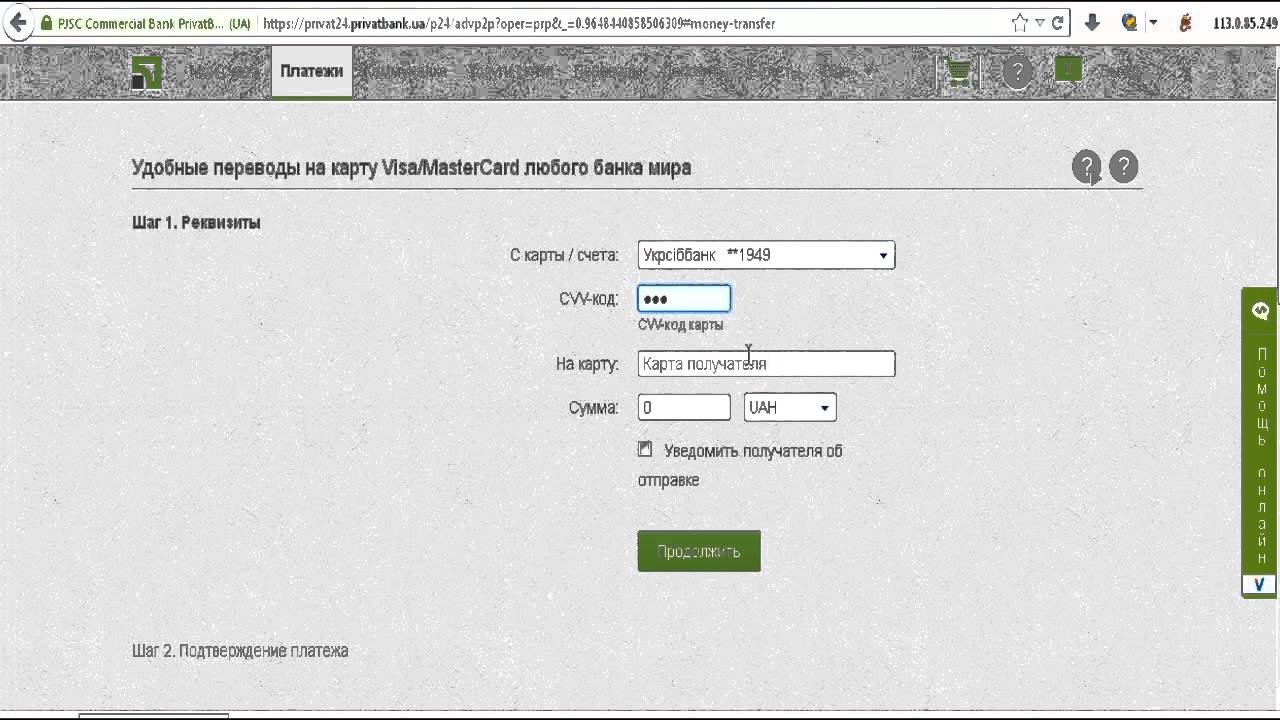Reload the page with the refresh icon
1280x720 pixels.
pyautogui.click(x=1057, y=22)
